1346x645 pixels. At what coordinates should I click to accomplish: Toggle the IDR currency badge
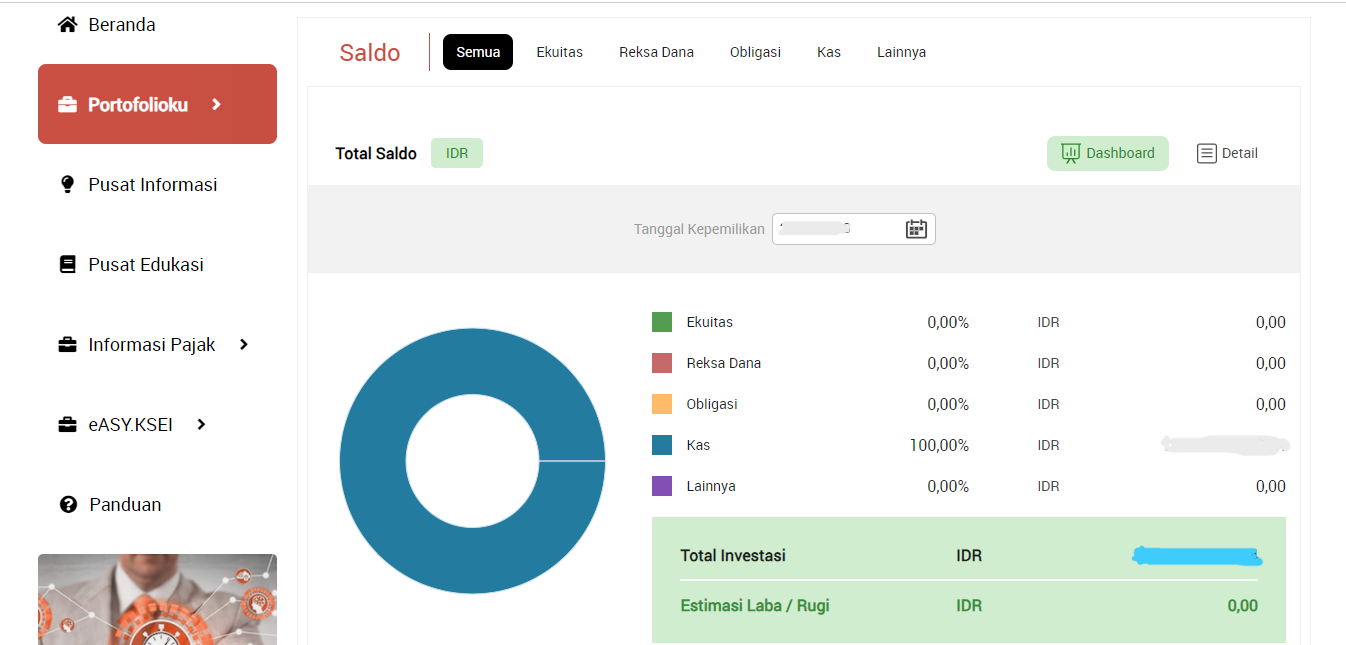[x=457, y=153]
